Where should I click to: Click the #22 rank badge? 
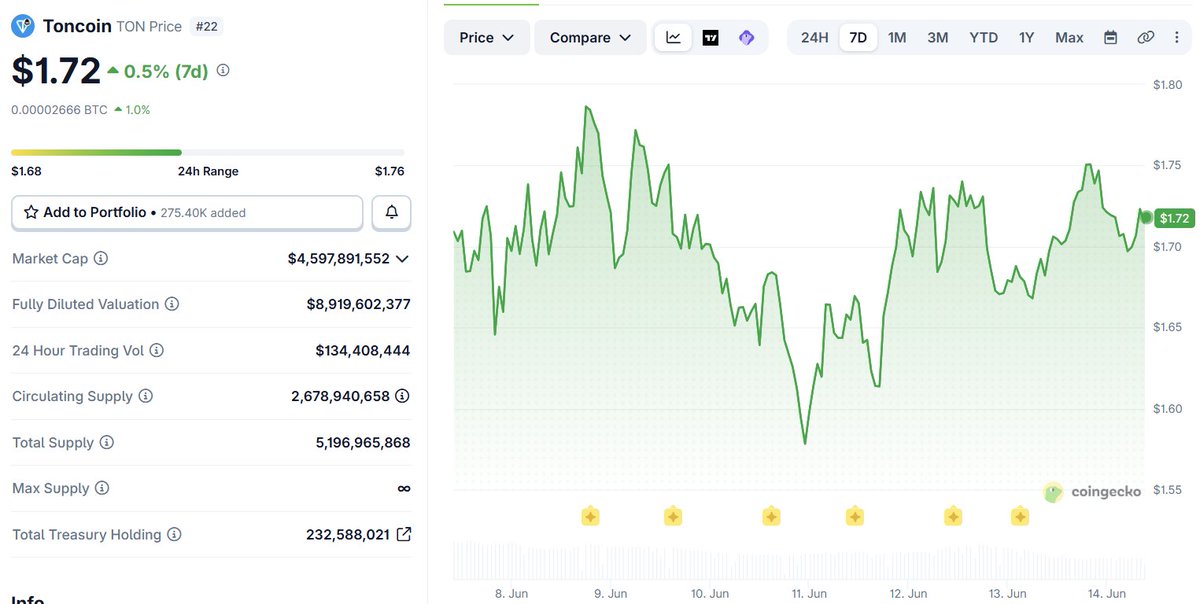tap(207, 26)
